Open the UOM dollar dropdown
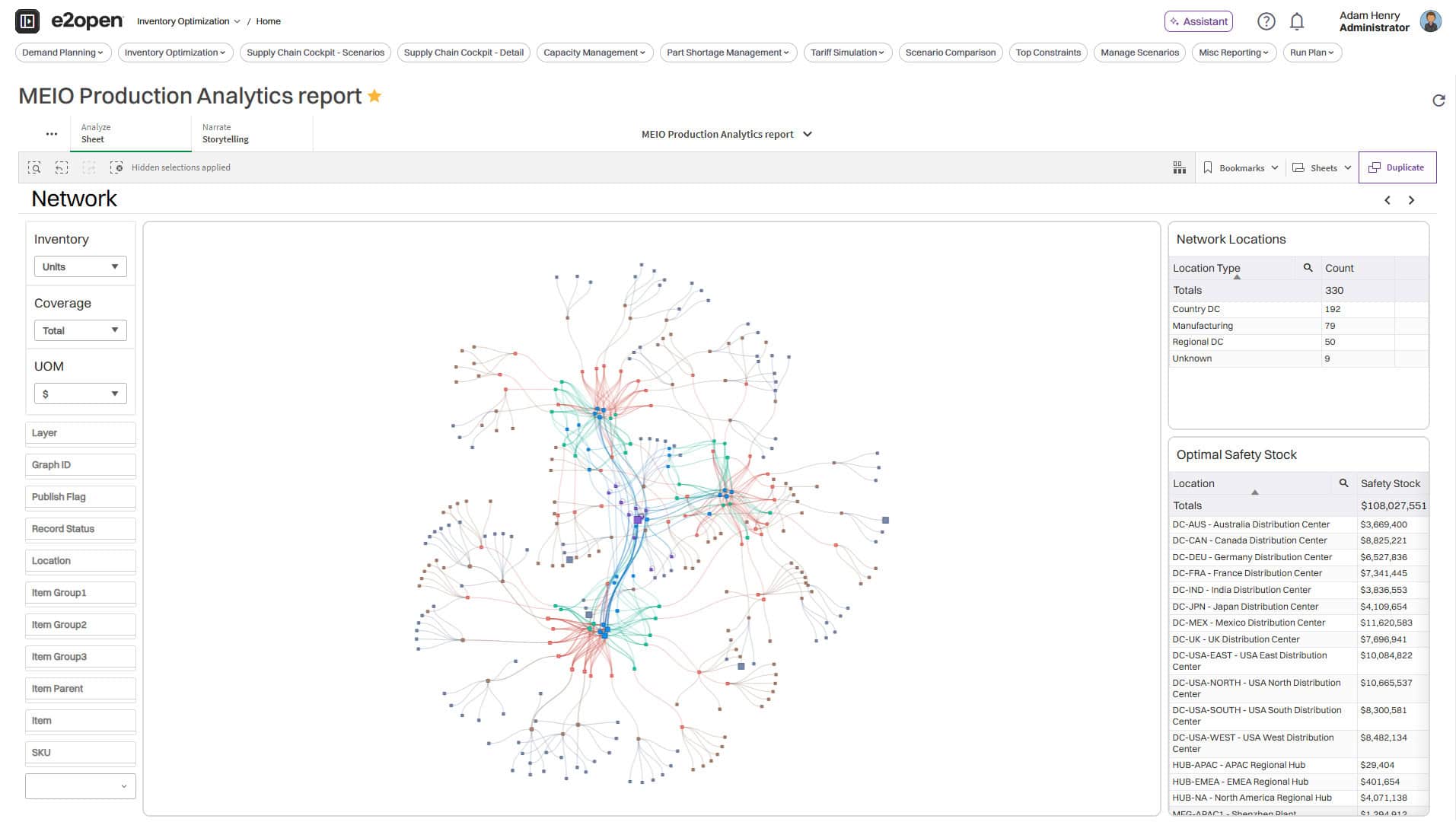The width and height of the screenshot is (1456, 822). tap(80, 393)
